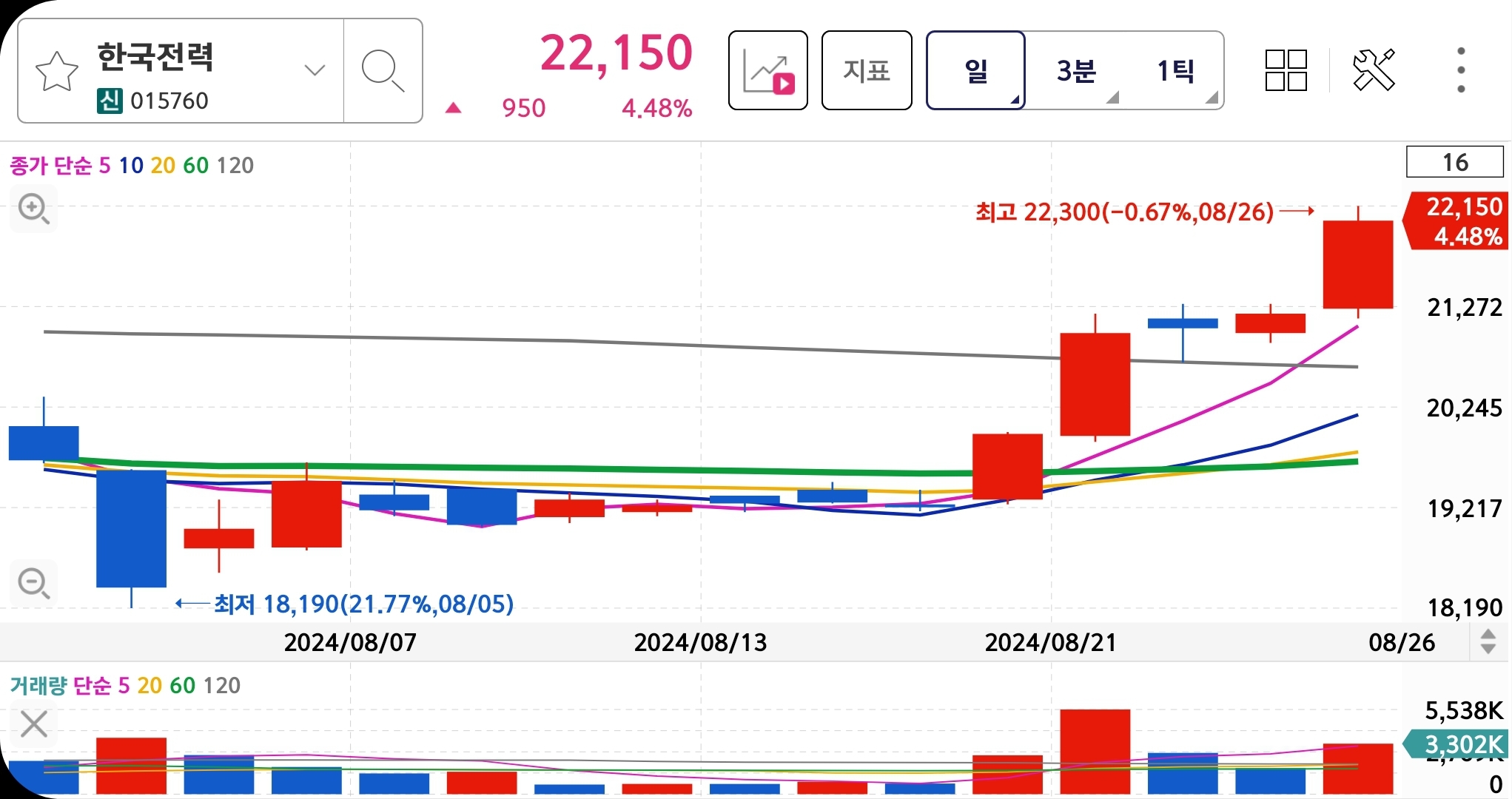Switch to the 3분 minute chart

[1075, 71]
